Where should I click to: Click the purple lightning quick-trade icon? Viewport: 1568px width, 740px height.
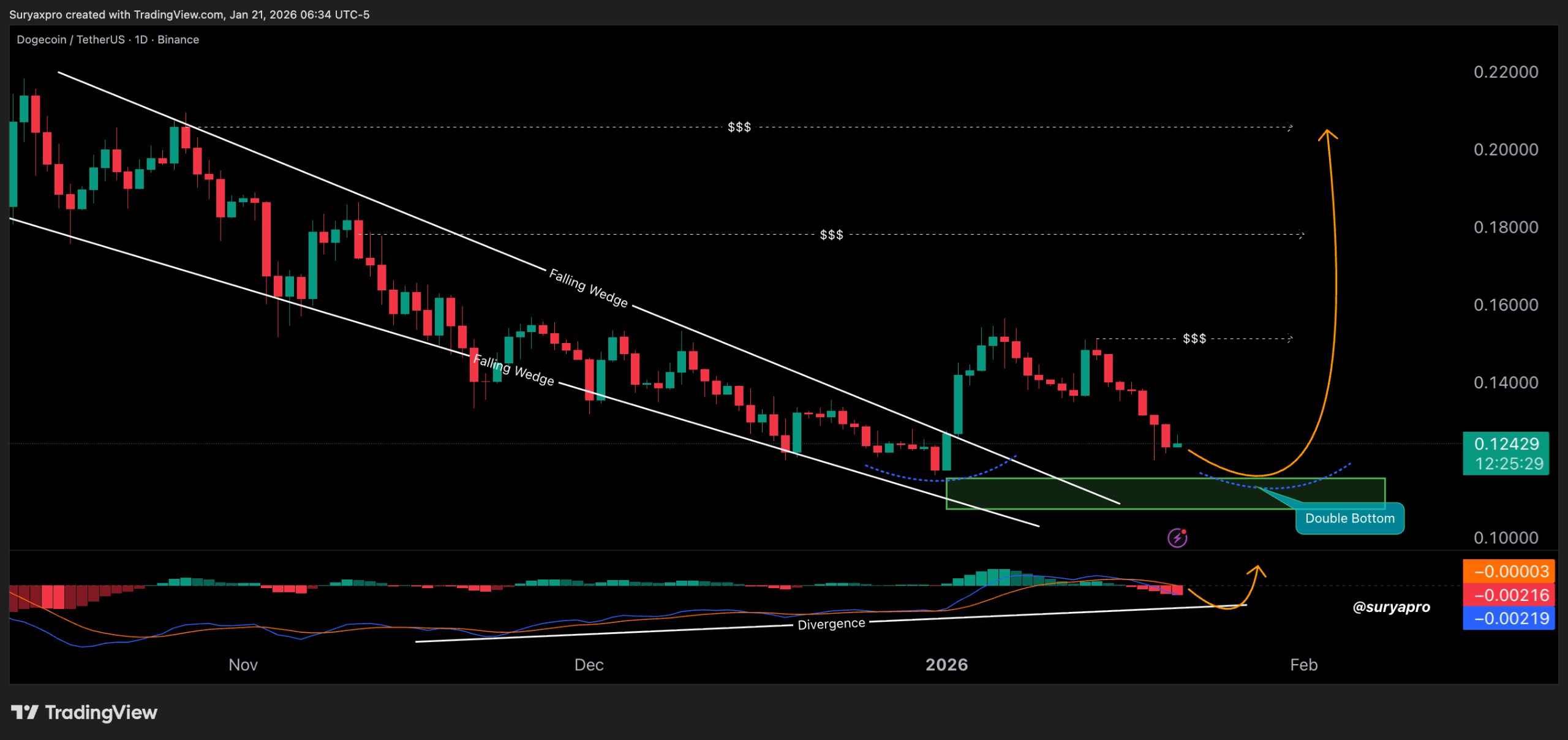pyautogui.click(x=1177, y=538)
